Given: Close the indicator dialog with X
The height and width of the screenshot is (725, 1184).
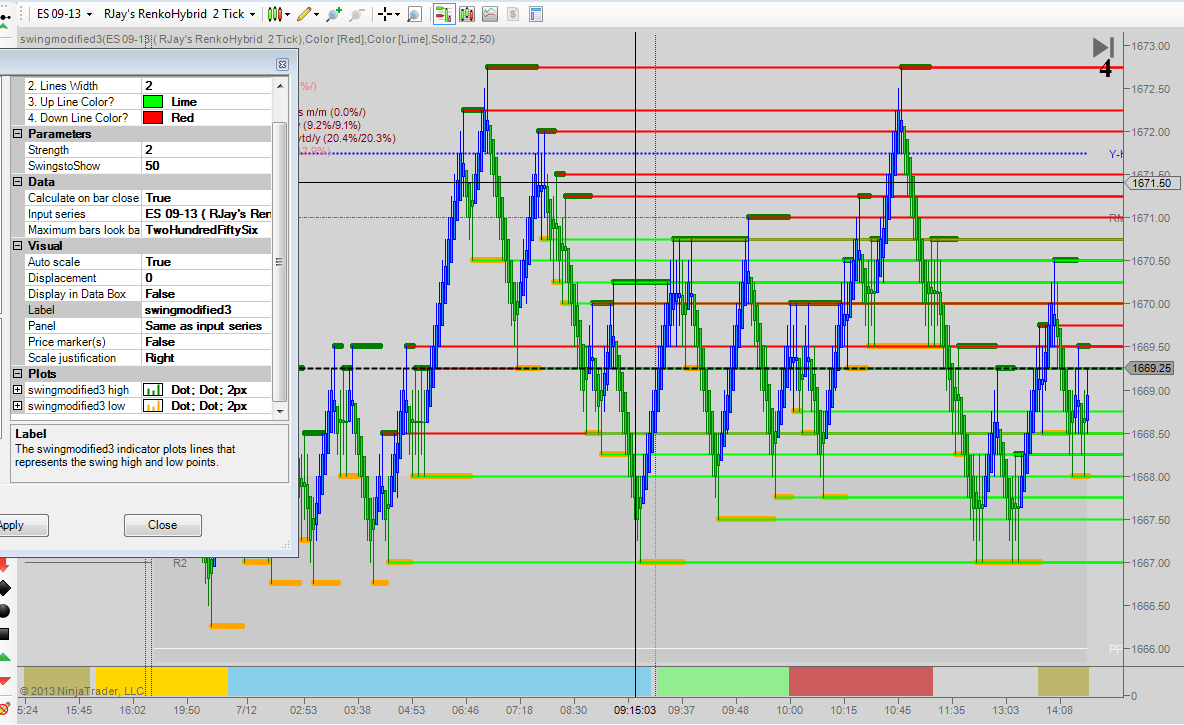Looking at the screenshot, I should pos(282,65).
